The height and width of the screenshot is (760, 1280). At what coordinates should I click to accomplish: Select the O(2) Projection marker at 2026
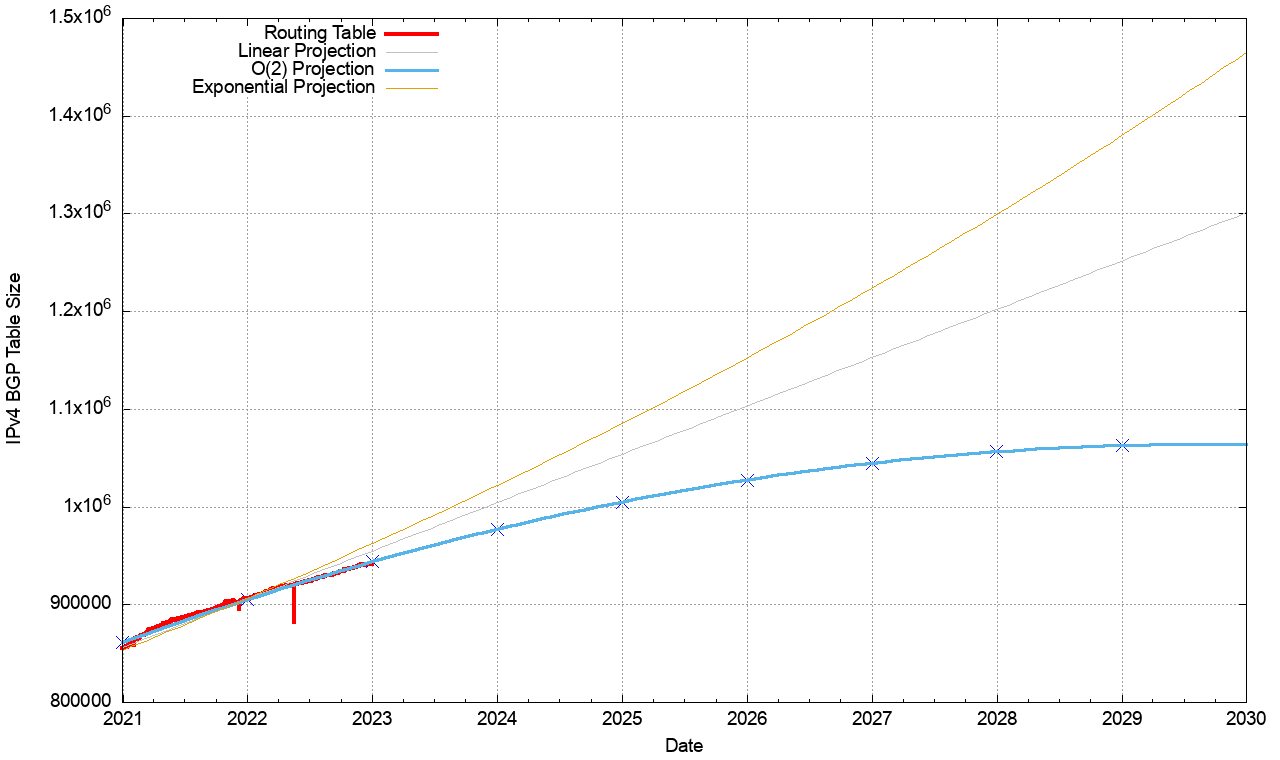747,480
